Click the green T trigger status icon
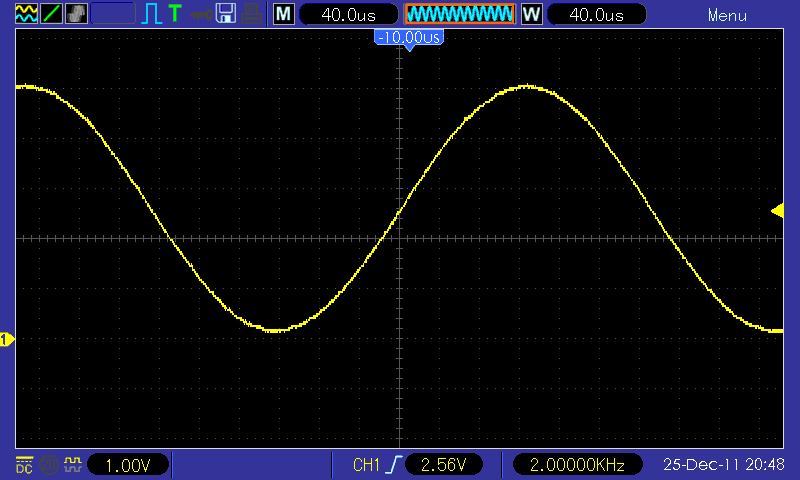The image size is (800, 480). pyautogui.click(x=175, y=14)
